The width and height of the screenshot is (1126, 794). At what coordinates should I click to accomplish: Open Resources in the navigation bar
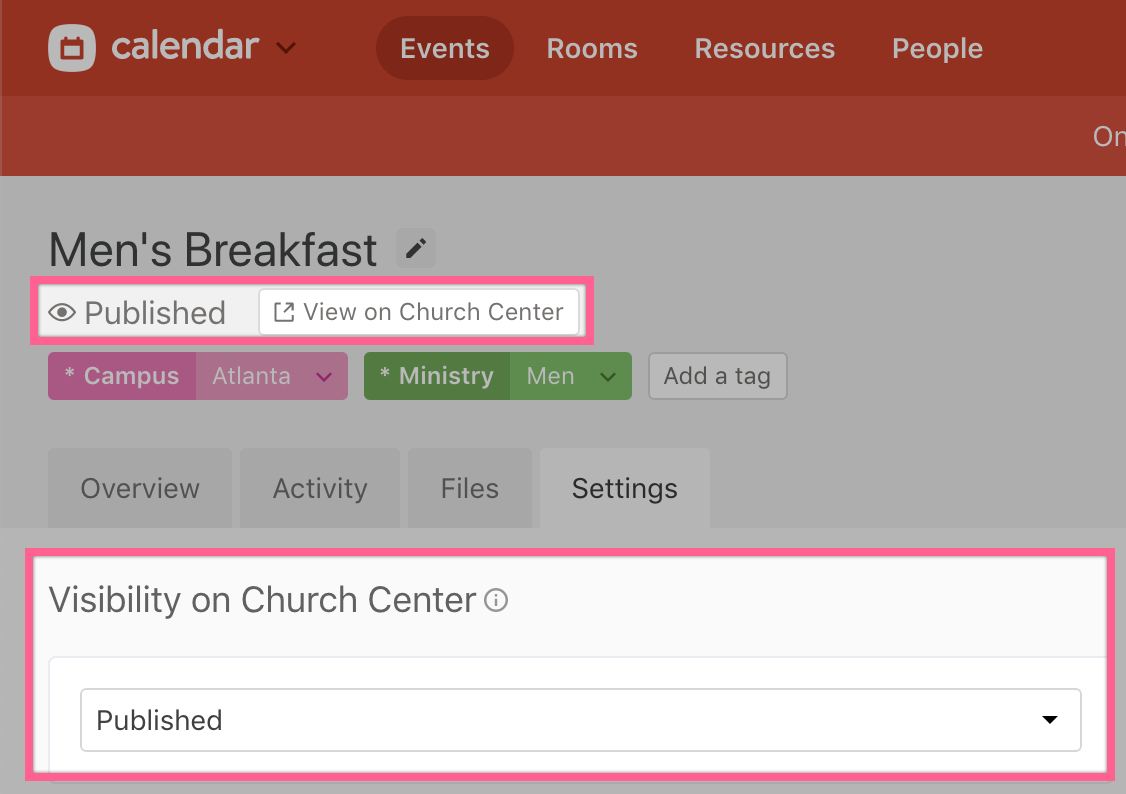pos(765,48)
